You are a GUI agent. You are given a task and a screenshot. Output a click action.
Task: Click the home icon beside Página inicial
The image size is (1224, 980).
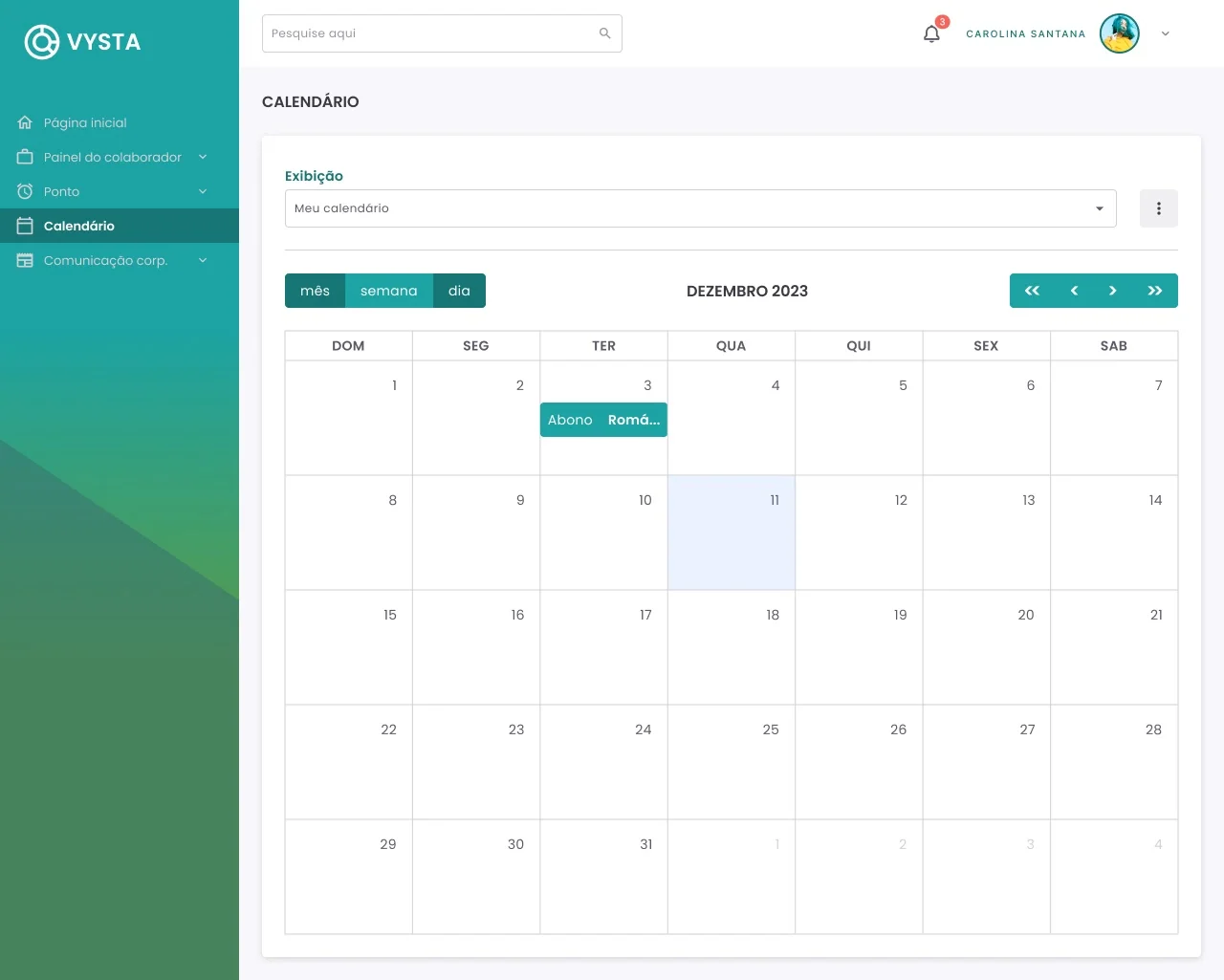coord(25,122)
